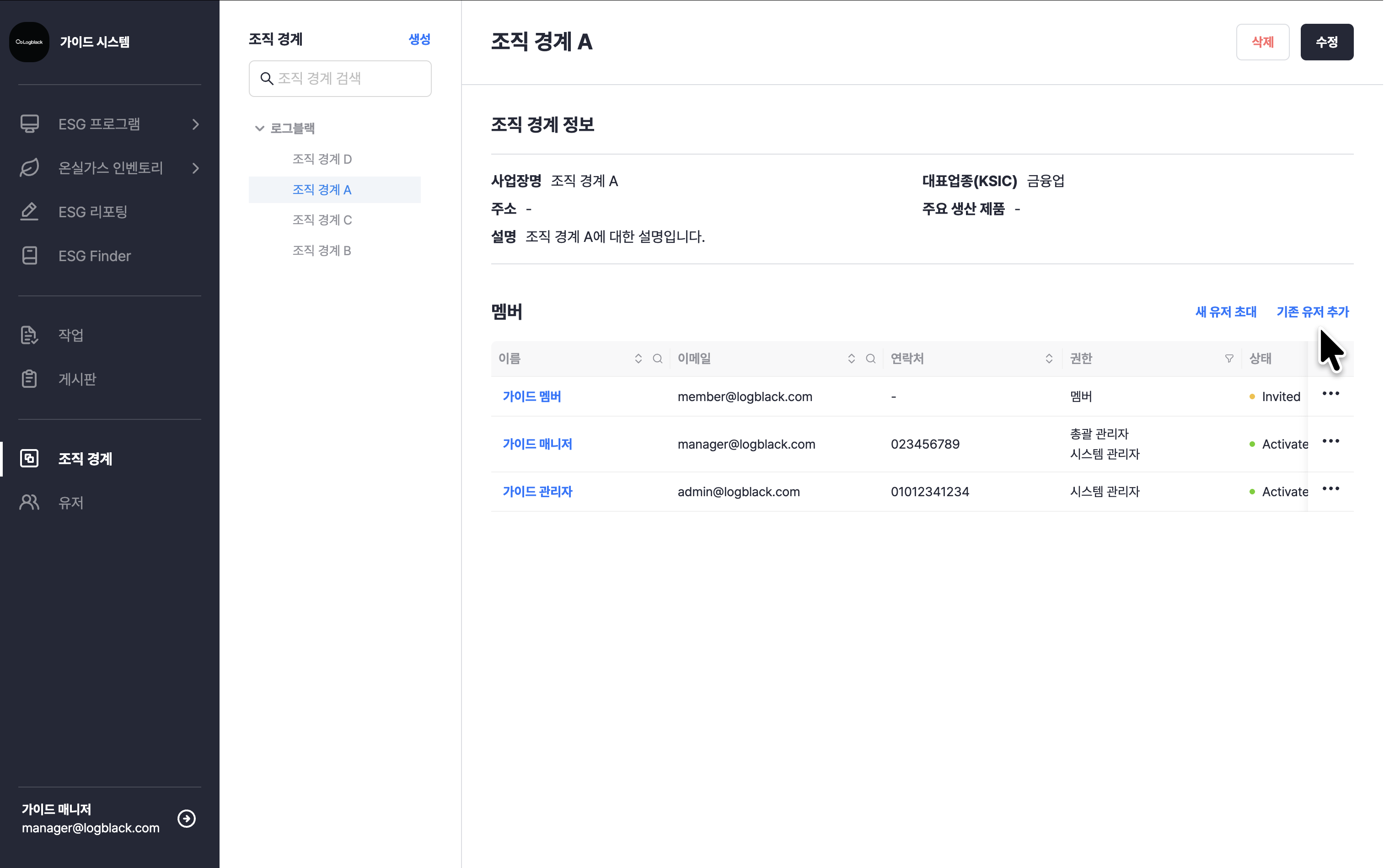Sort the table by 이름 column

click(x=638, y=359)
